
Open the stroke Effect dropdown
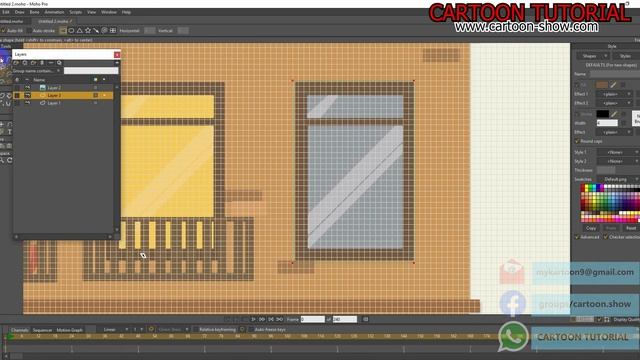click(x=614, y=132)
